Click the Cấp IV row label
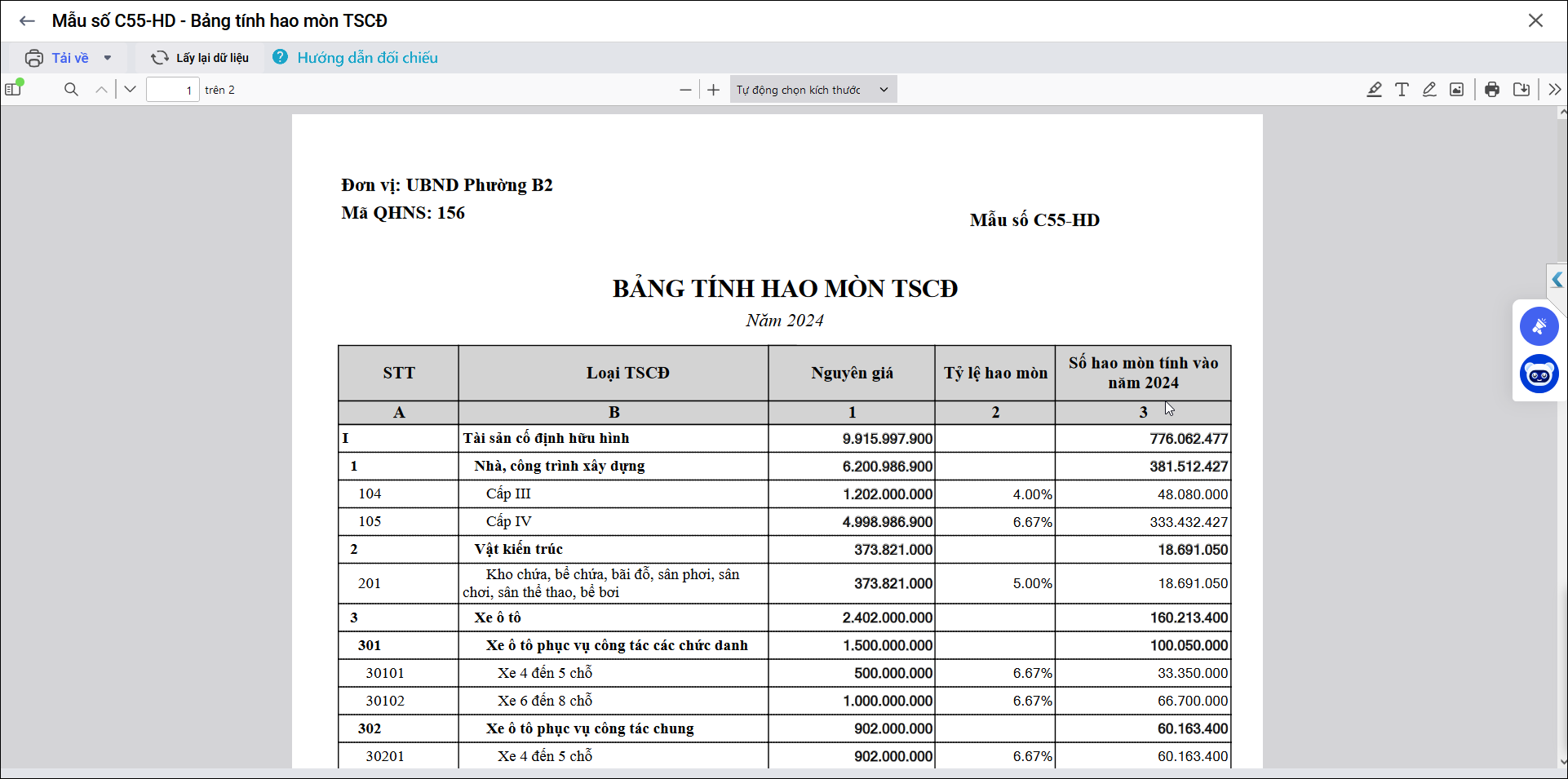The width and height of the screenshot is (1568, 779). 508,521
